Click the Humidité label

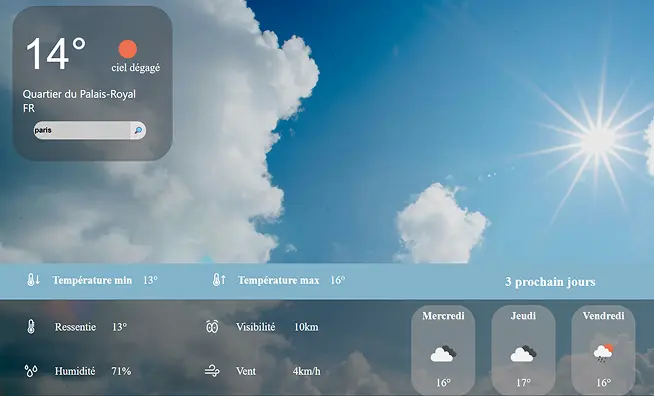click(x=75, y=371)
